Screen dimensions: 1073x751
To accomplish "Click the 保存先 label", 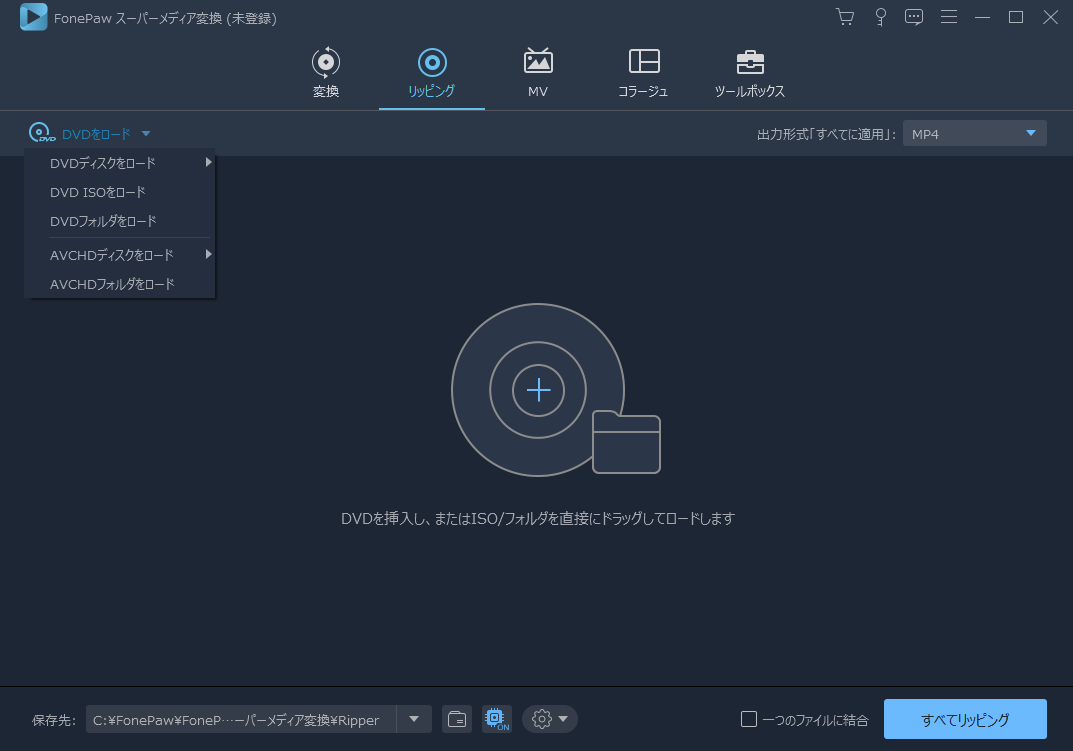I will click(53, 720).
